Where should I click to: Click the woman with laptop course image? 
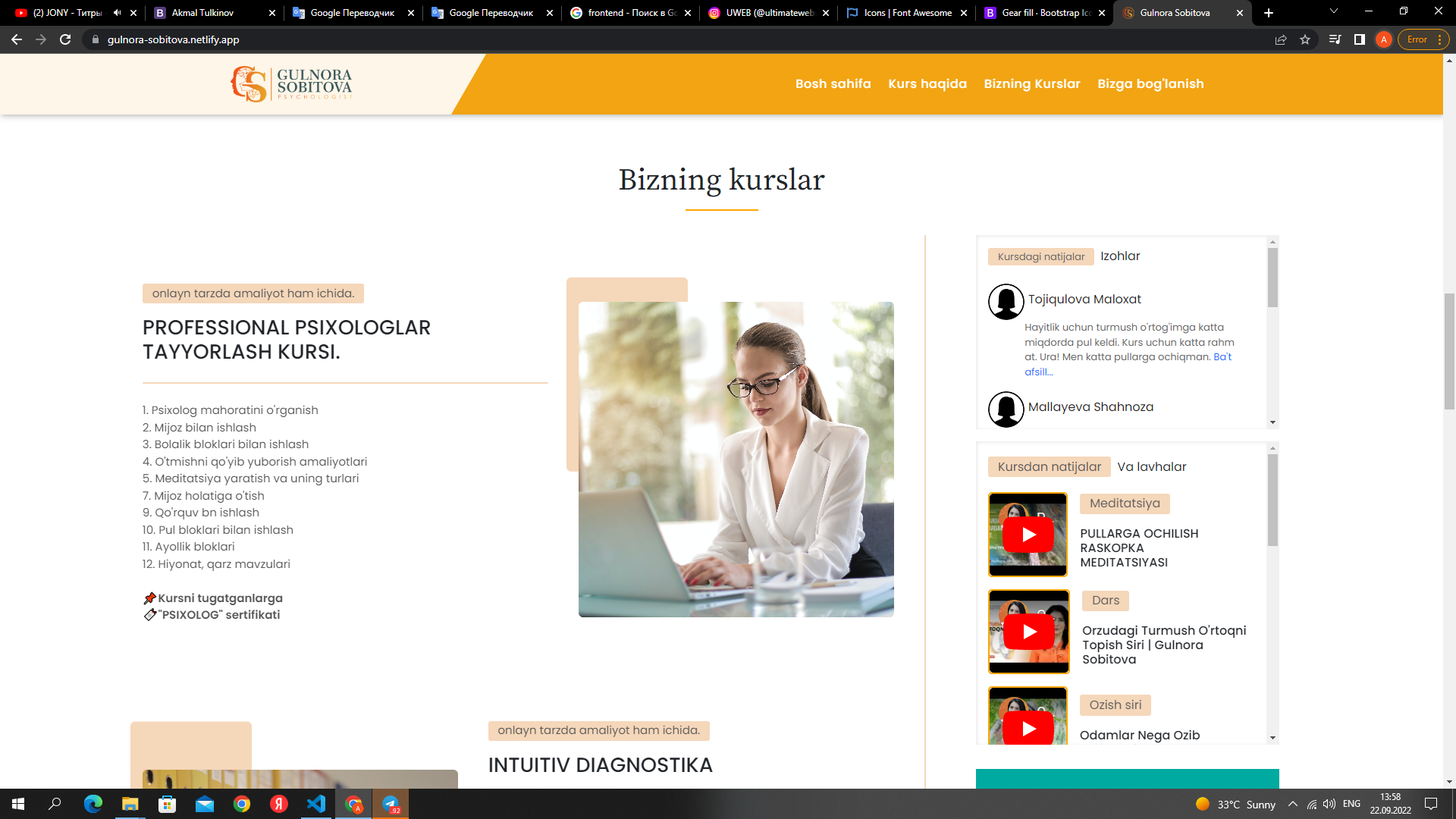coord(736,460)
